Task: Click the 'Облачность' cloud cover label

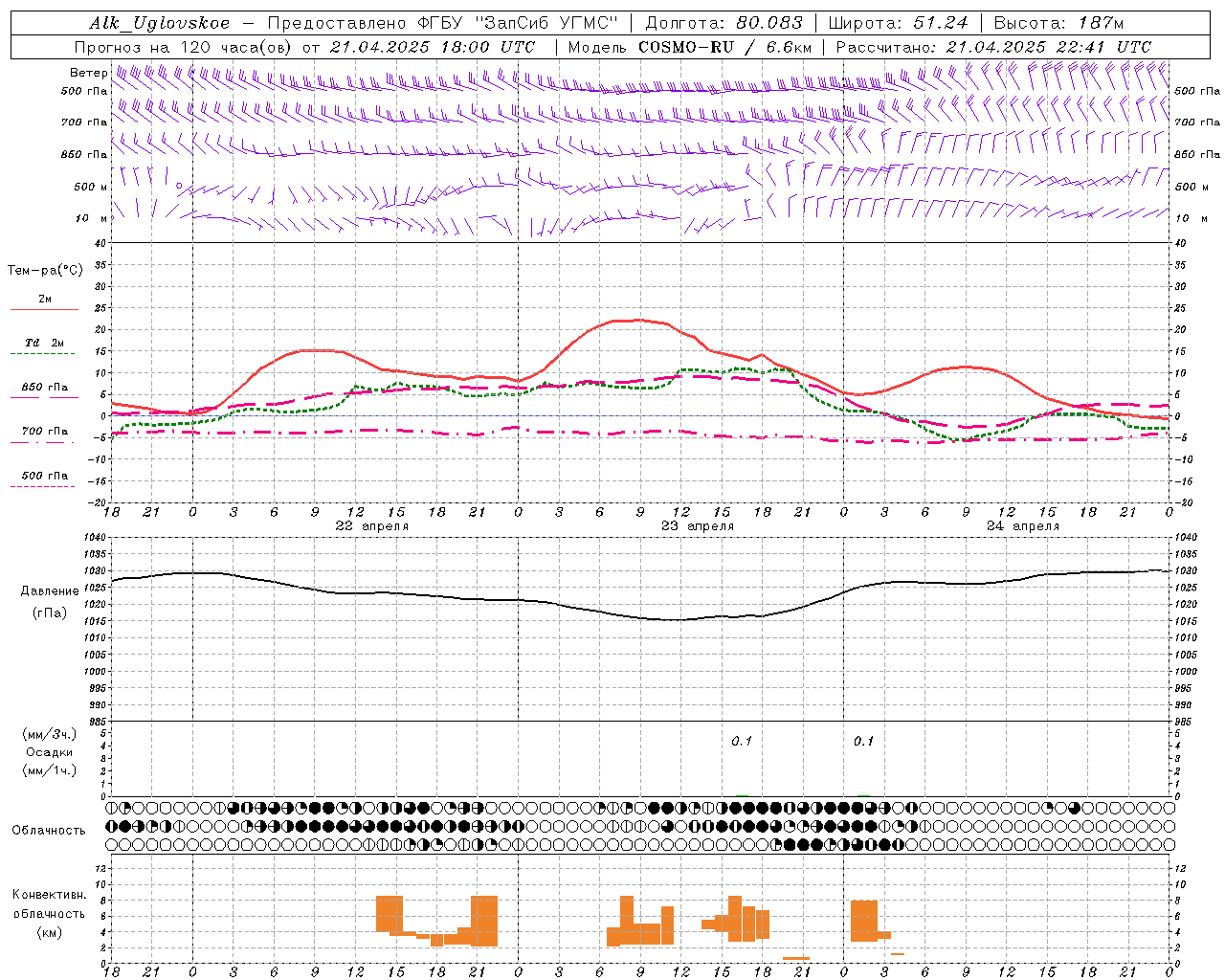Action: tap(49, 830)
